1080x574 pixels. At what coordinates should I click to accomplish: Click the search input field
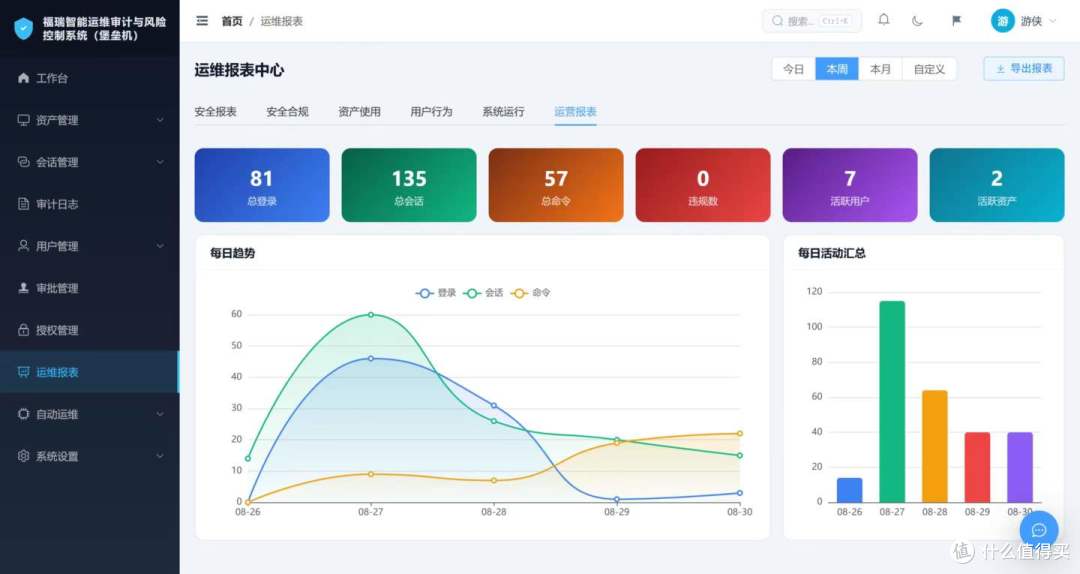point(811,21)
